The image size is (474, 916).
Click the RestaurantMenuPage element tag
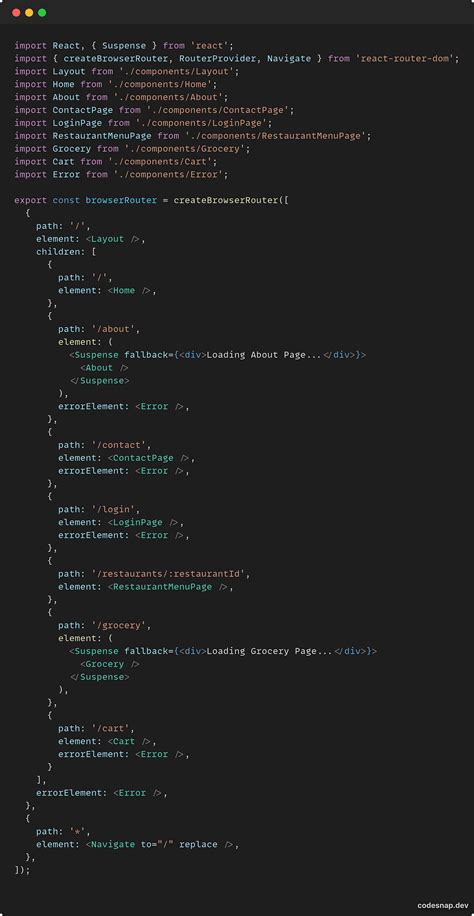(x=168, y=587)
